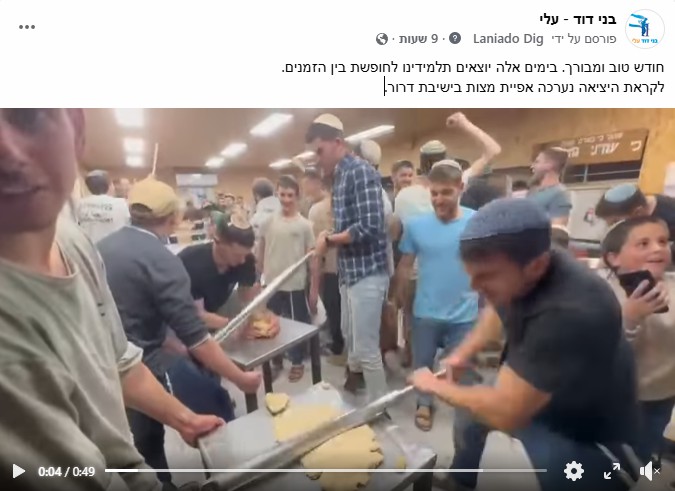This screenshot has height=491, width=675.
Task: Click the globe public privacy icon
Action: point(381,39)
